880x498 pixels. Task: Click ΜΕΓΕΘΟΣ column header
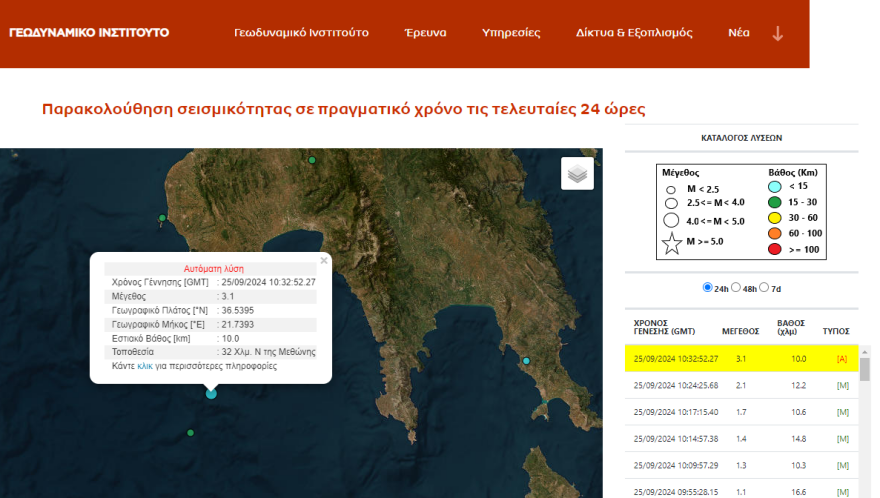740,331
